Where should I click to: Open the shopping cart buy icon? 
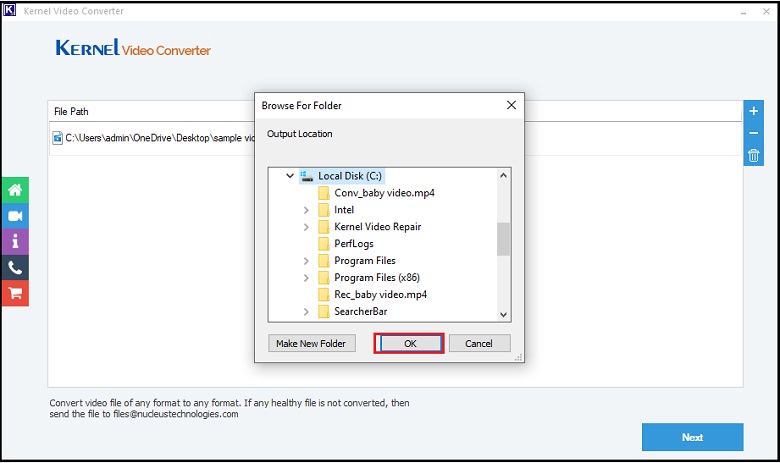click(15, 293)
